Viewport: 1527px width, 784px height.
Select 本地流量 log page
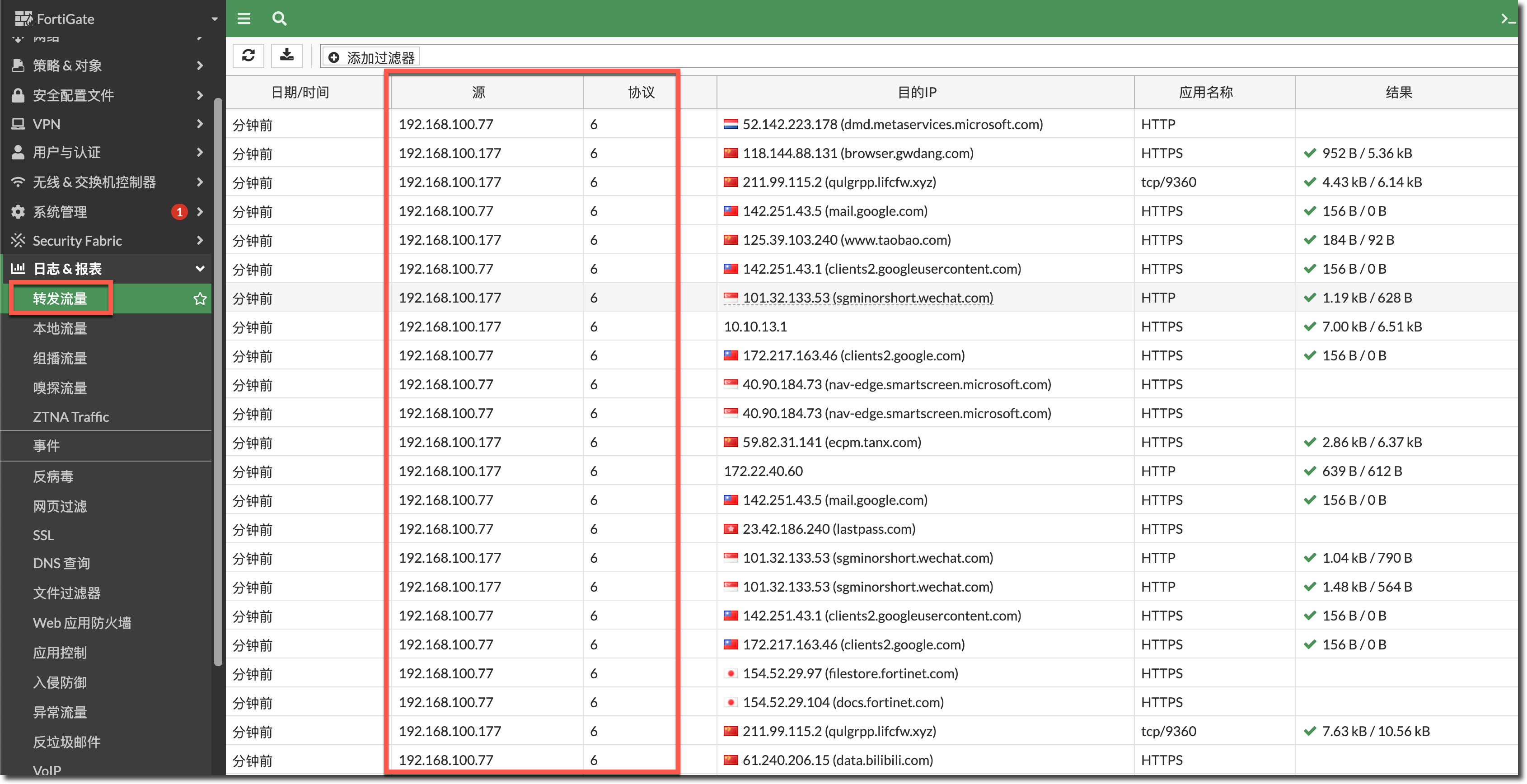(x=60, y=328)
